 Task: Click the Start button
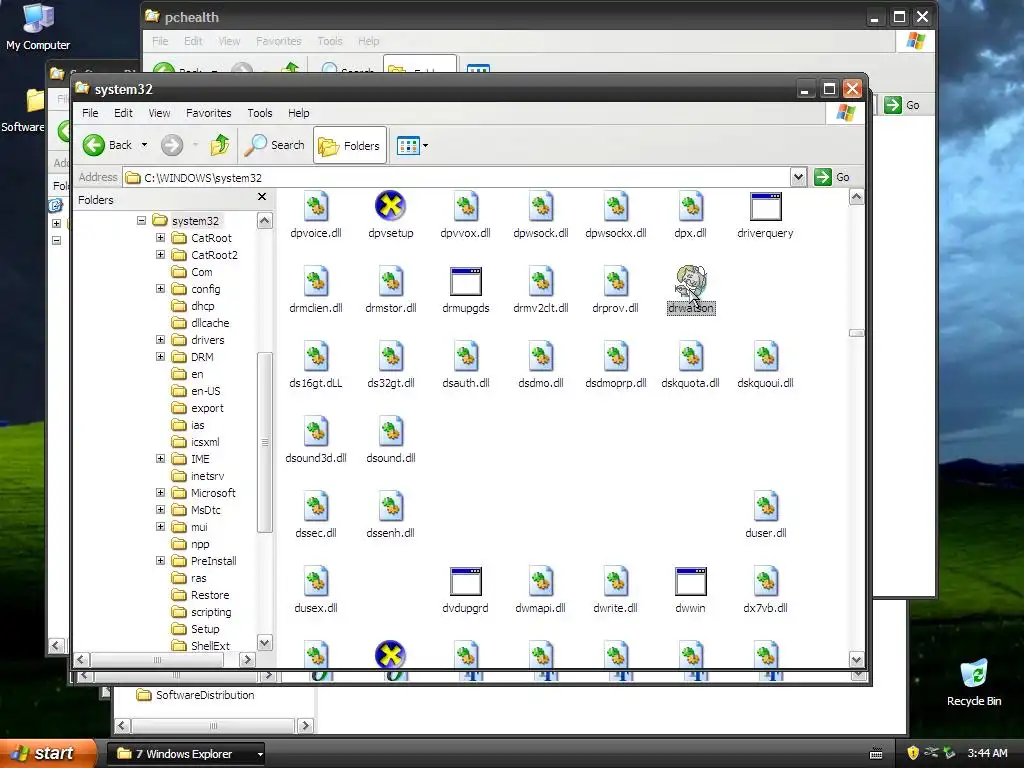click(x=47, y=753)
